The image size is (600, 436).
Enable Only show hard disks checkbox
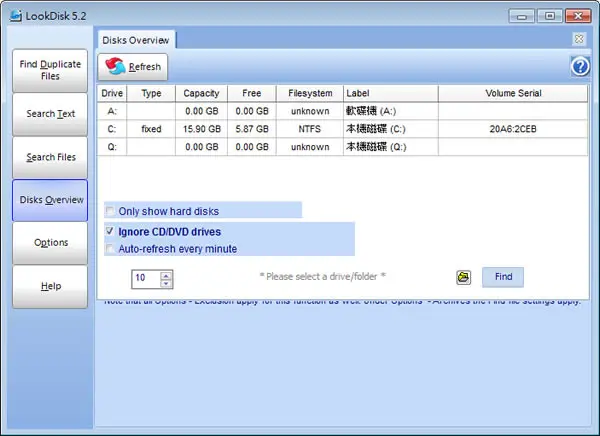110,211
